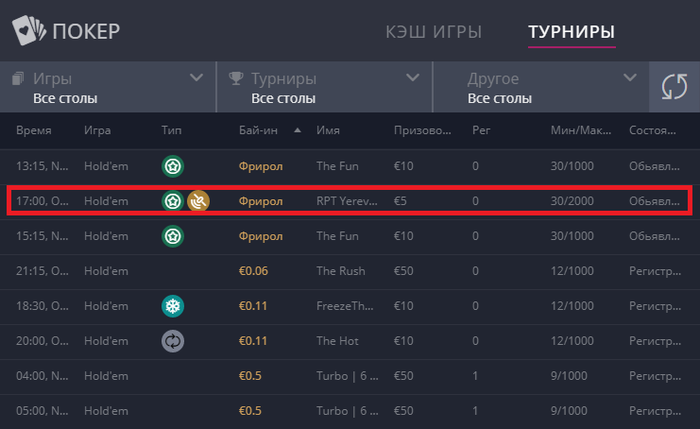Switch to the Кэш игры tab

[433, 32]
